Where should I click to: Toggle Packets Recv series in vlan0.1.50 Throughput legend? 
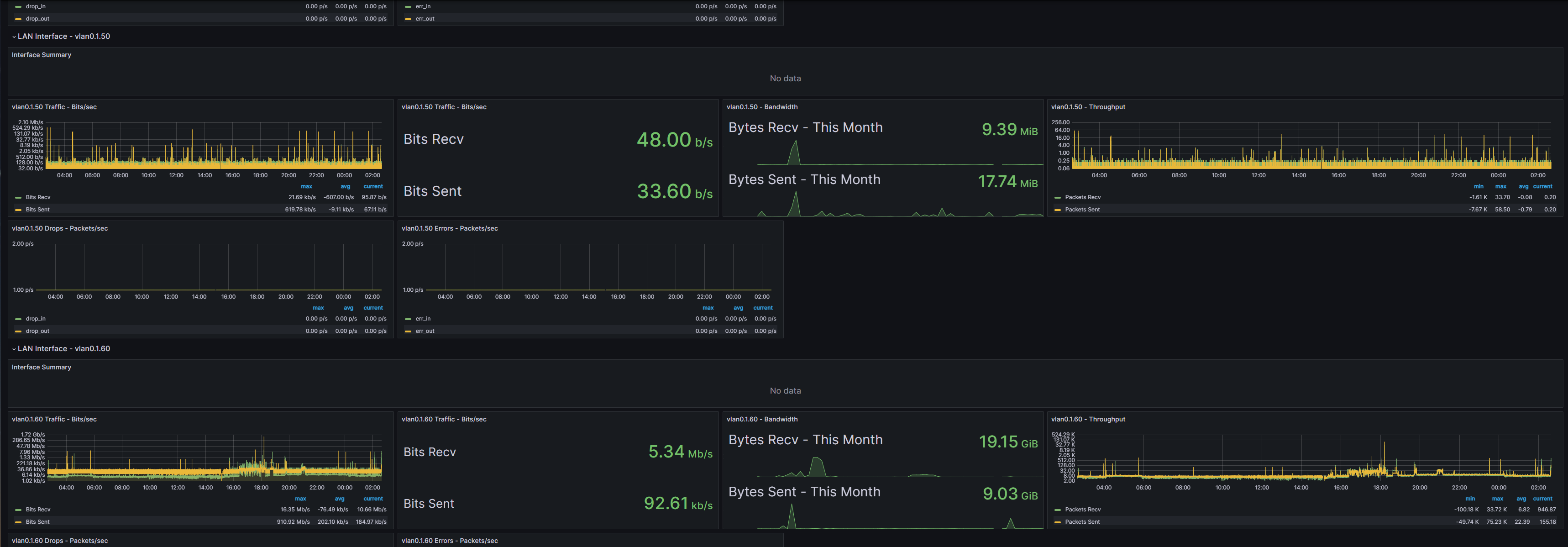click(x=1082, y=197)
